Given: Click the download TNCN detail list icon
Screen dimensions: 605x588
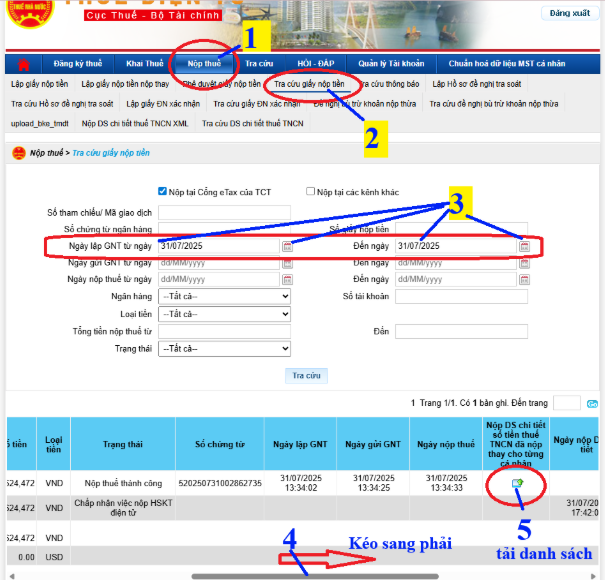Looking at the screenshot, I should click(x=517, y=484).
